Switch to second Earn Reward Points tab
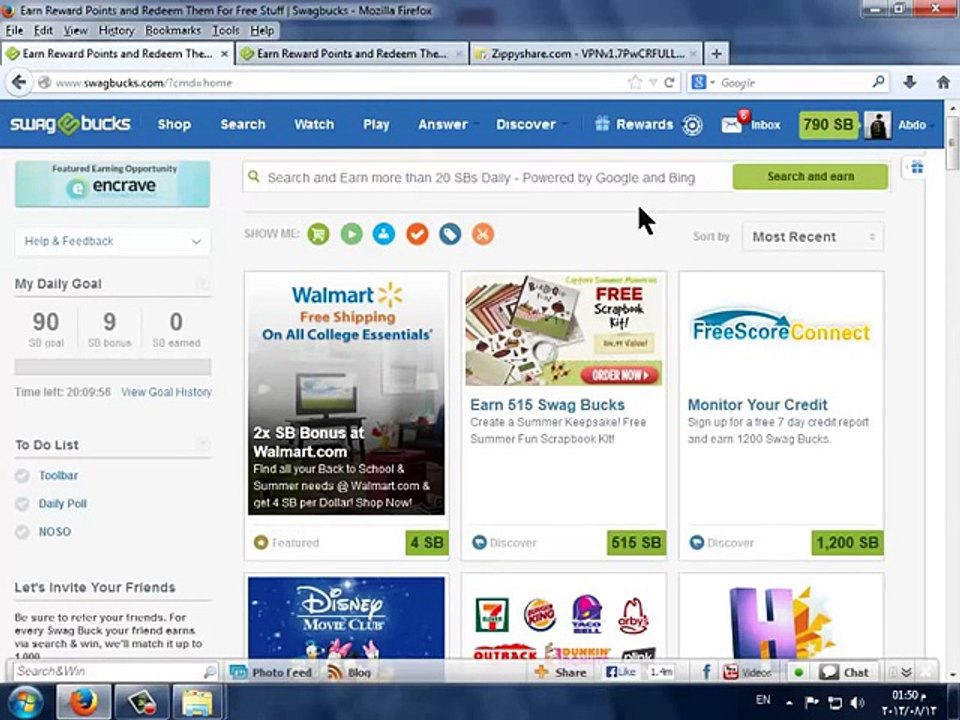Viewport: 960px width, 720px height. 351,54
